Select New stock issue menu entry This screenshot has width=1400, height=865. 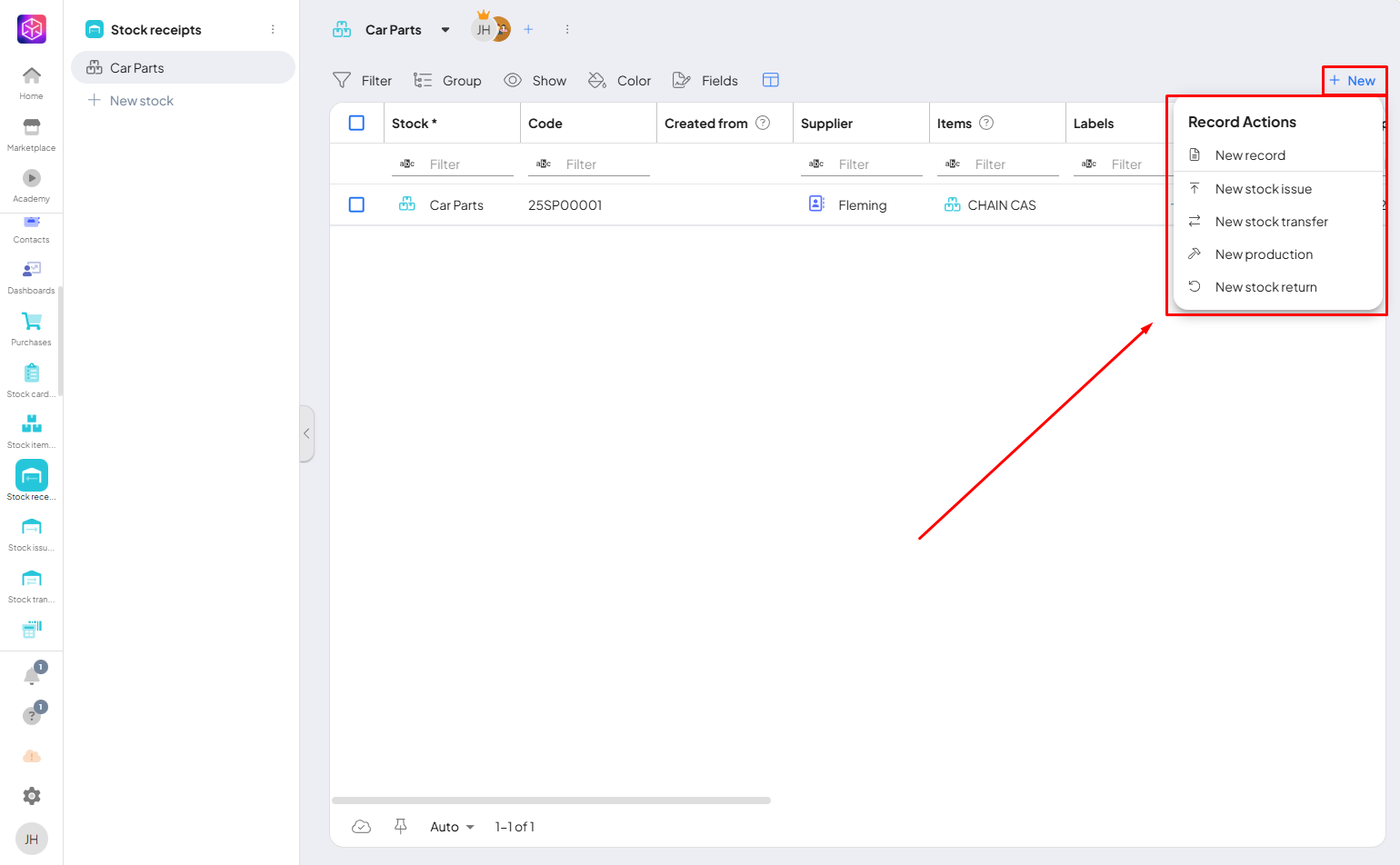[x=1263, y=189]
